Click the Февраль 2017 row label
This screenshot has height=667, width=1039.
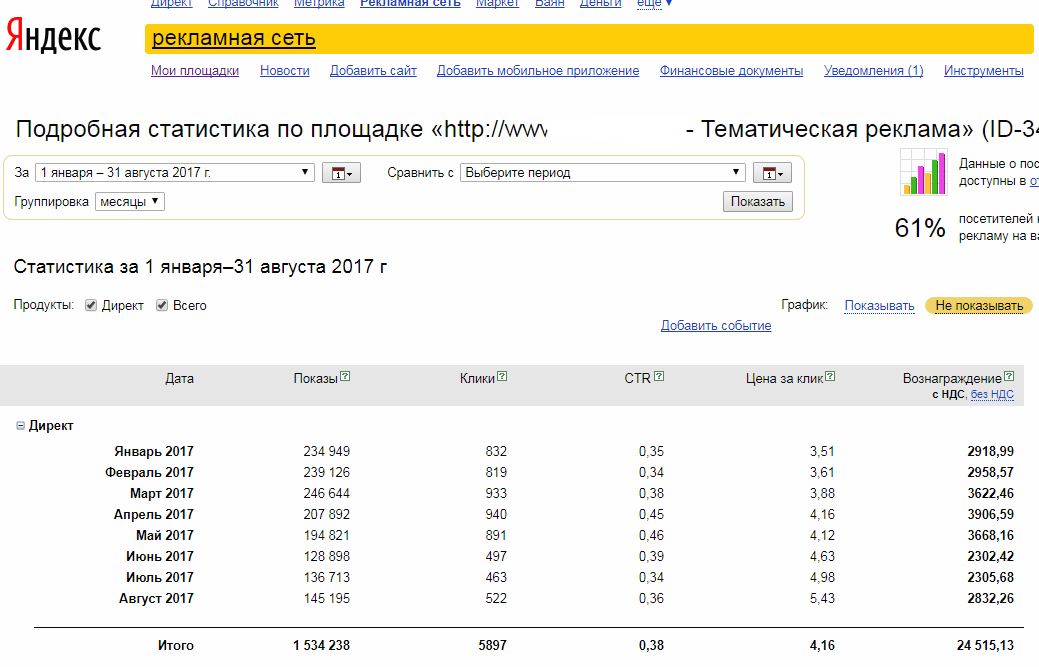pos(149,473)
